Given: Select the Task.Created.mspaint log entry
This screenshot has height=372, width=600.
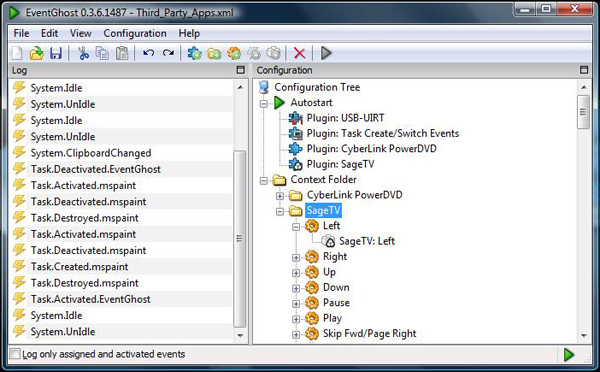Looking at the screenshot, I should tap(80, 267).
